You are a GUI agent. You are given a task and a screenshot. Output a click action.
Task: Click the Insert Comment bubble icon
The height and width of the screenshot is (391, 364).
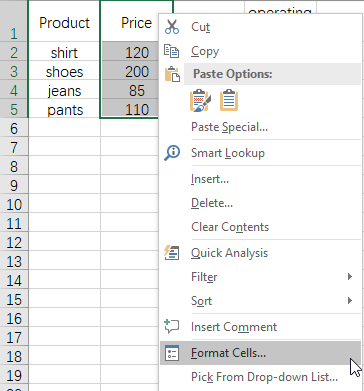click(x=172, y=326)
